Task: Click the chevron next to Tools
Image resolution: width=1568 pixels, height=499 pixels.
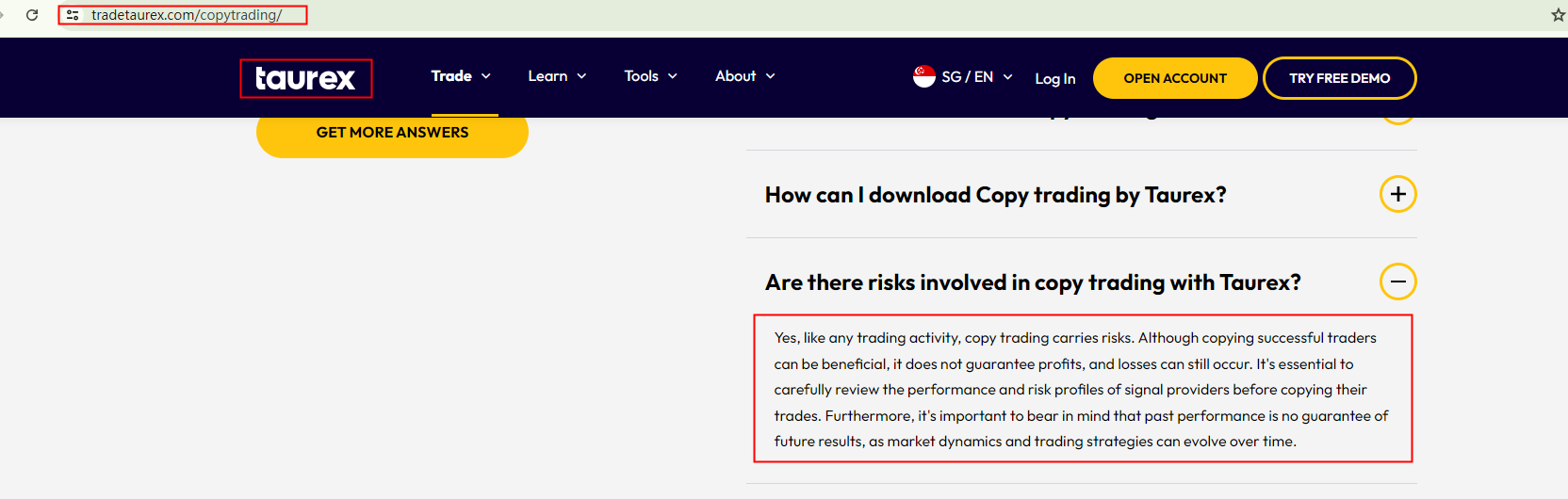Action: tap(673, 76)
